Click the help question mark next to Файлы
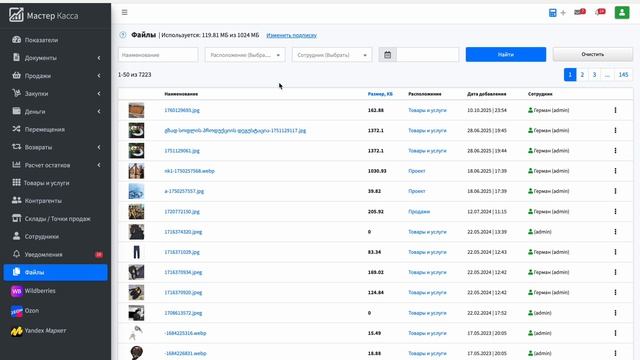 coord(123,35)
